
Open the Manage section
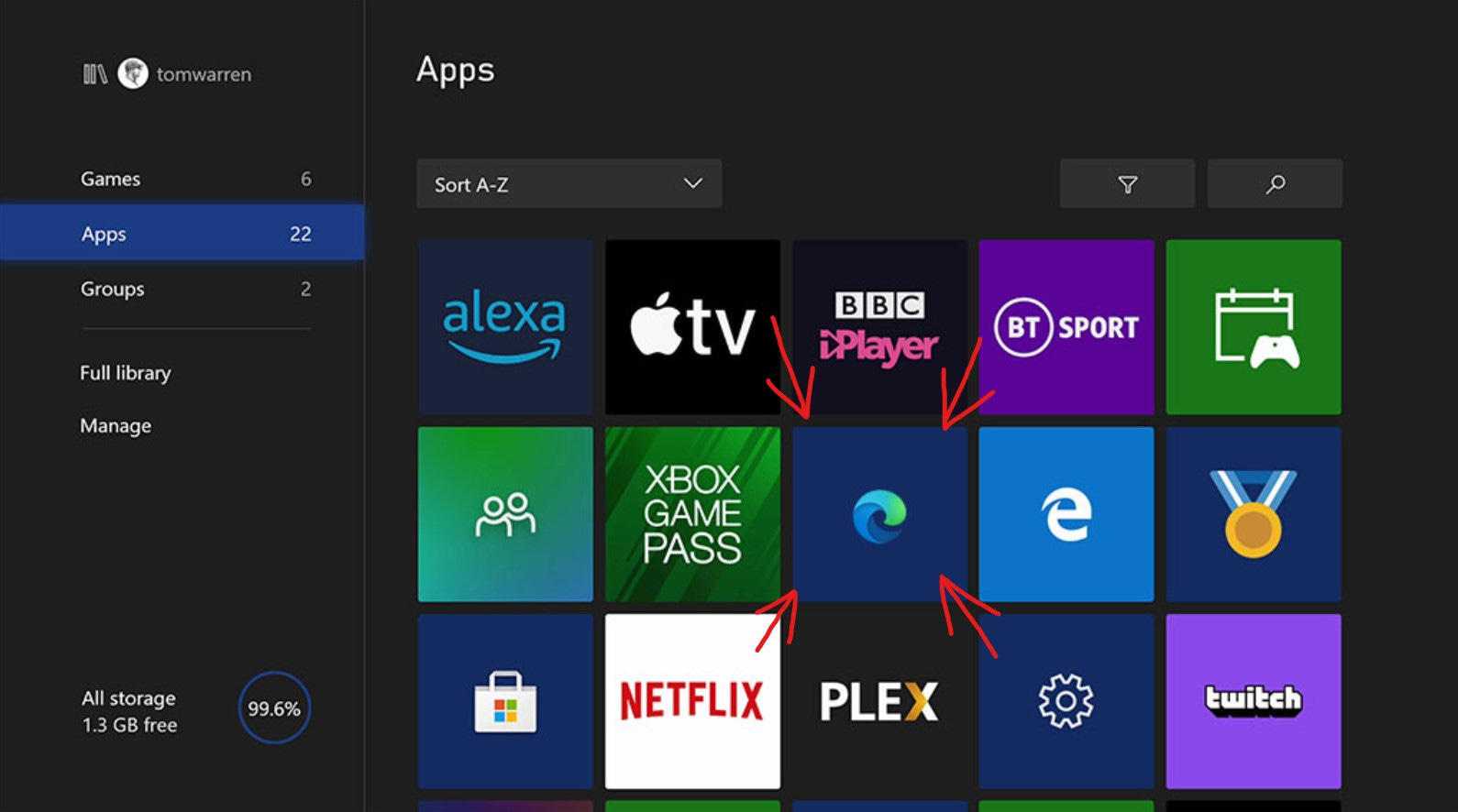(116, 426)
